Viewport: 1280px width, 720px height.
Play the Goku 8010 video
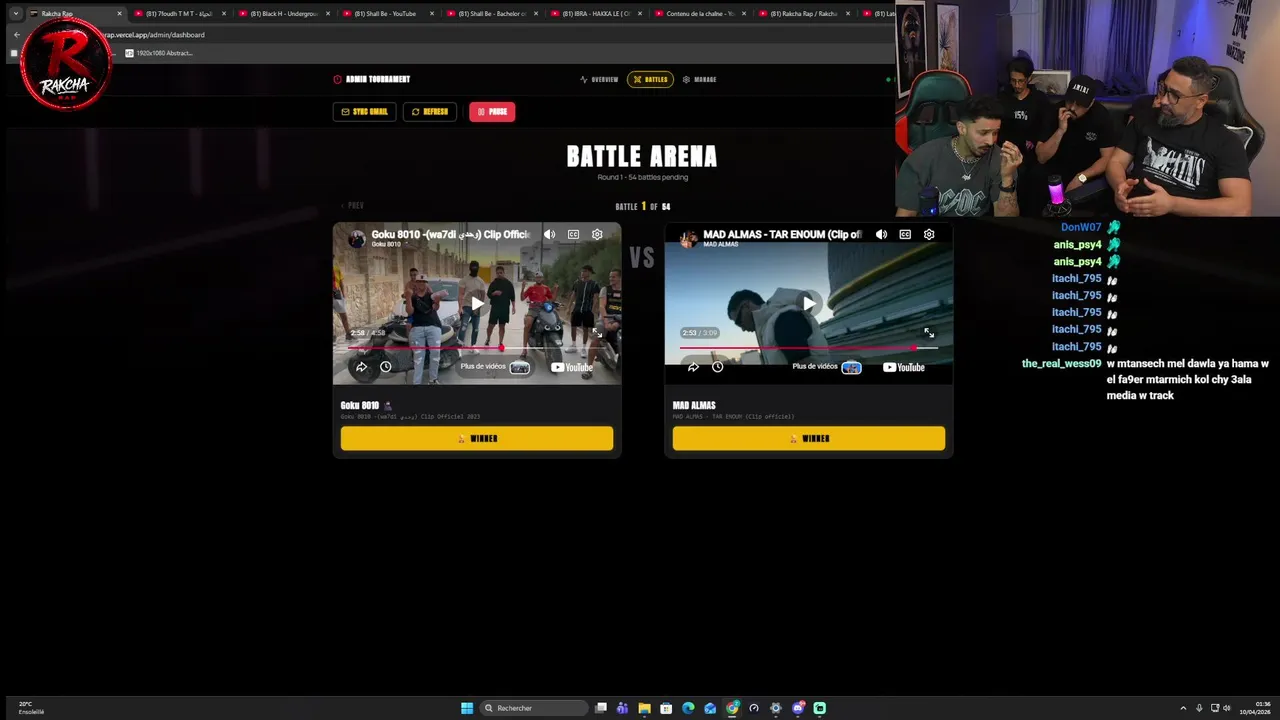coord(477,303)
